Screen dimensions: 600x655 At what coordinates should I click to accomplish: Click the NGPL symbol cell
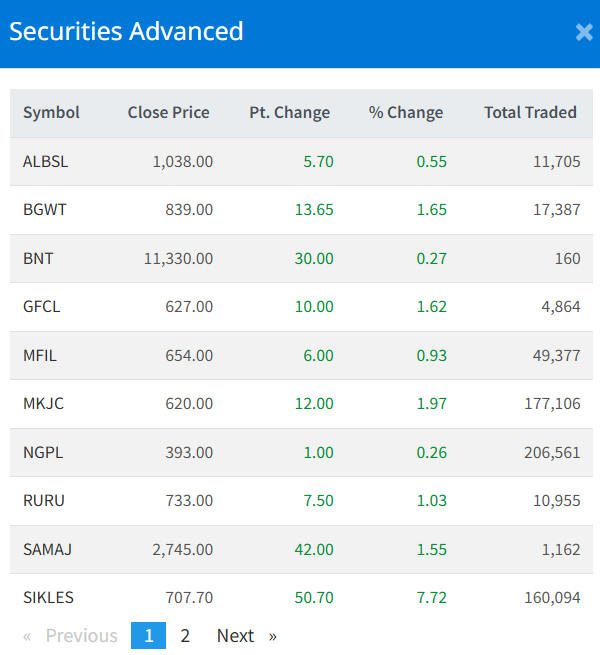pyautogui.click(x=43, y=452)
